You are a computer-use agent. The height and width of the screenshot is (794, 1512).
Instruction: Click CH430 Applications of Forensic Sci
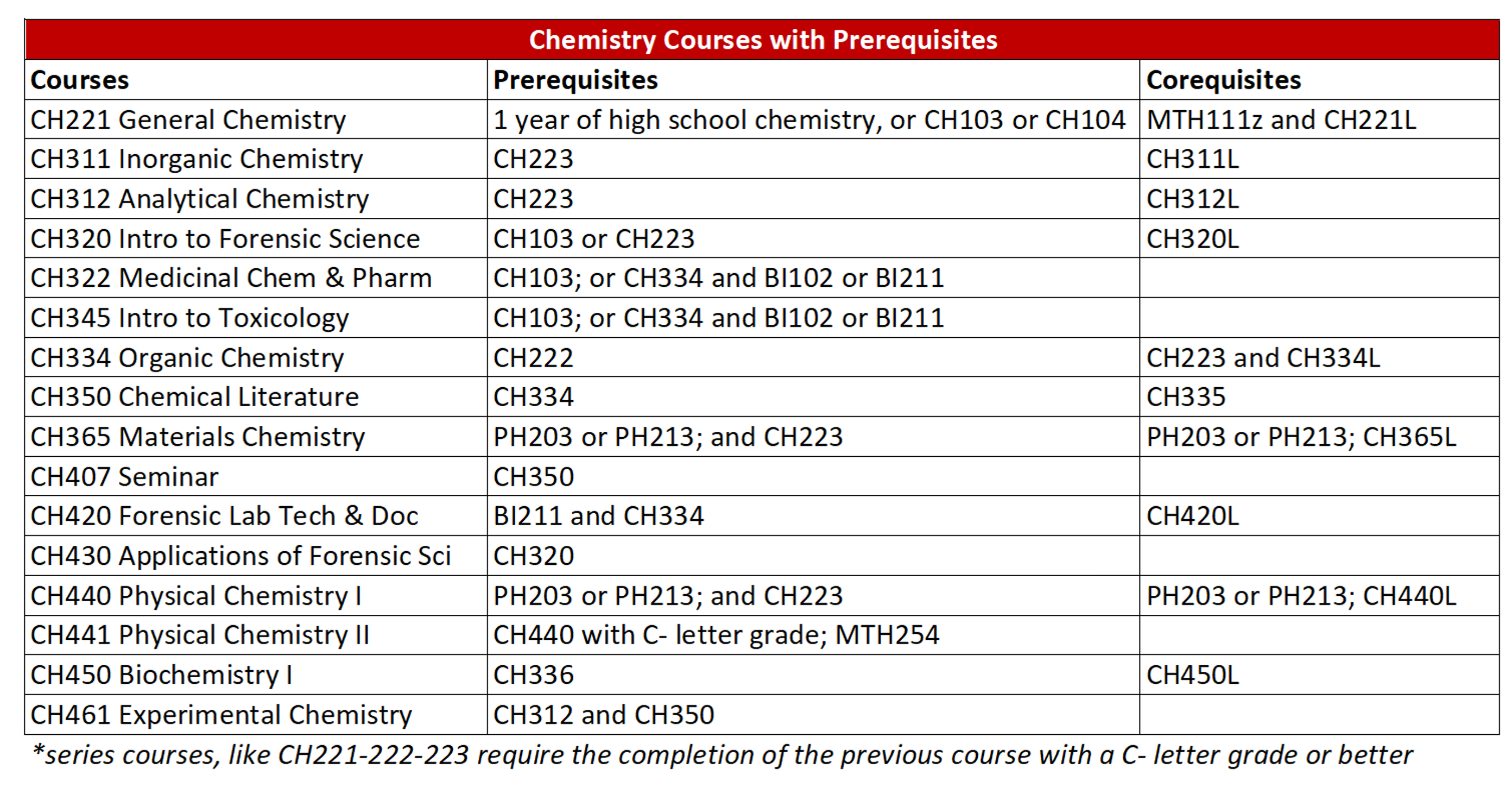(241, 556)
